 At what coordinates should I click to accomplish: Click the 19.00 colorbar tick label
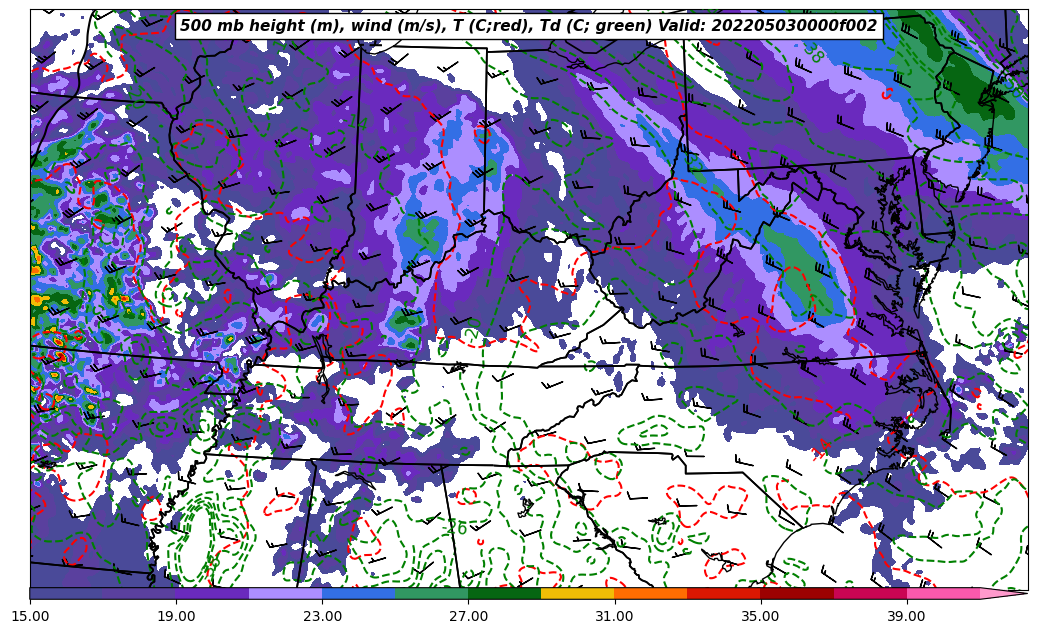point(176,616)
